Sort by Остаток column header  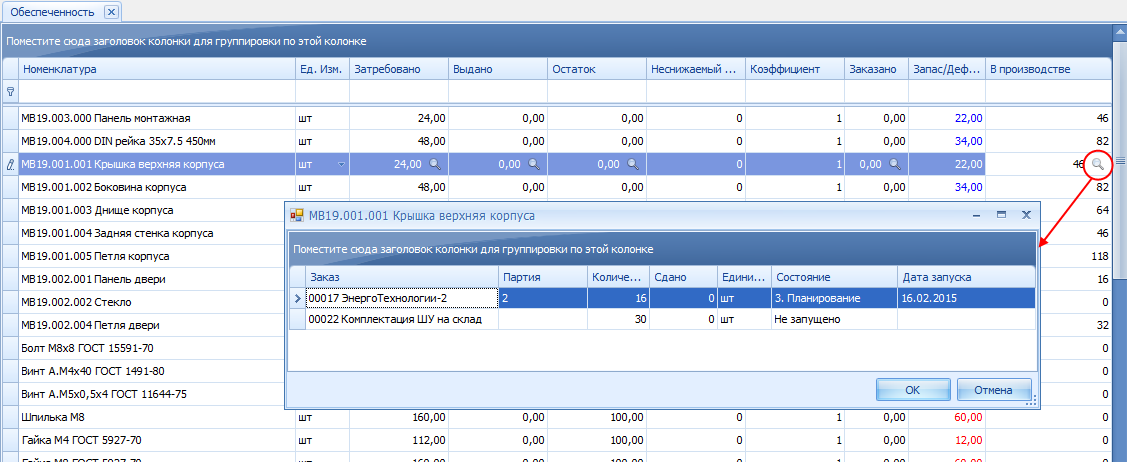tap(597, 69)
